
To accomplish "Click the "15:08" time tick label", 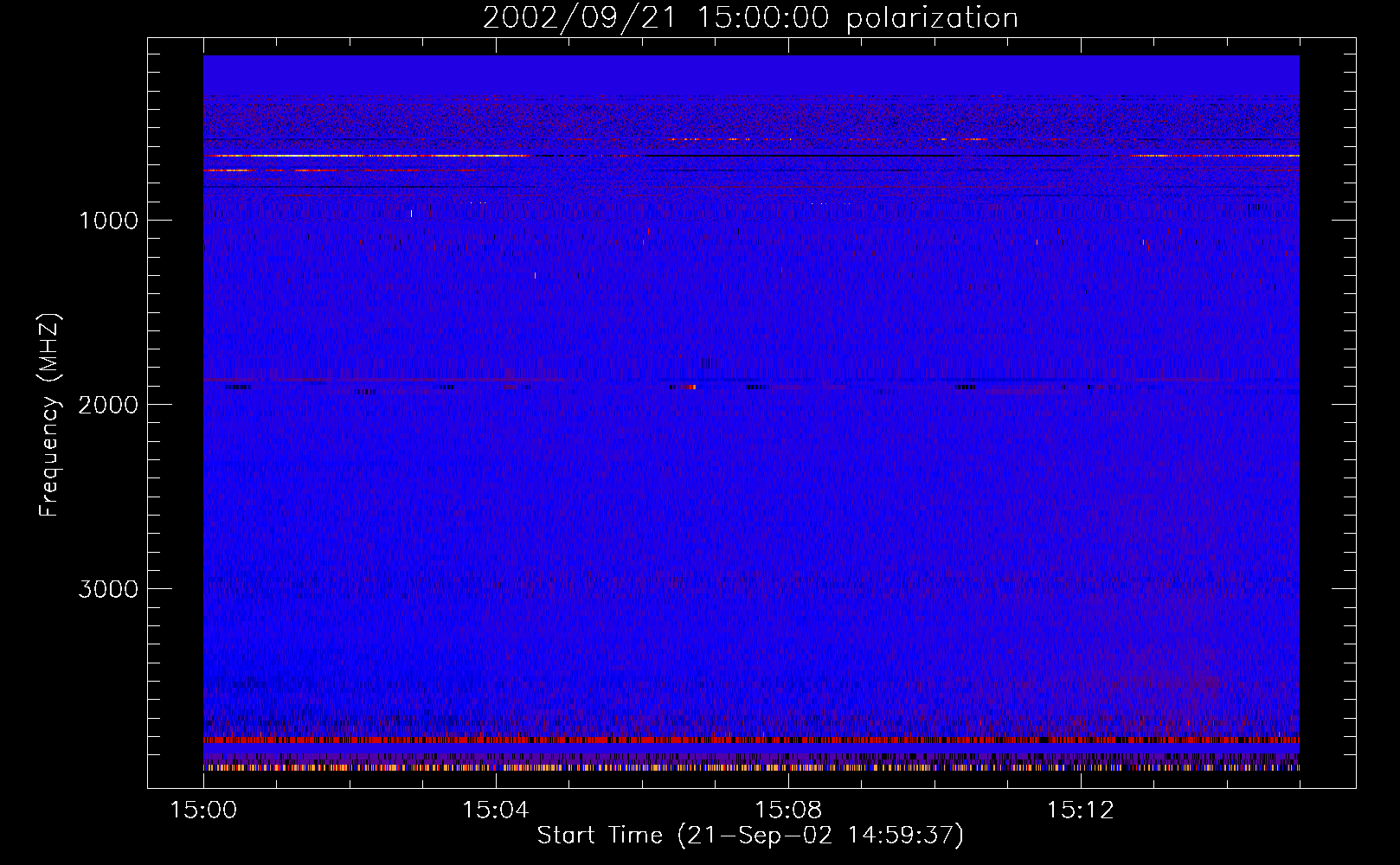I will pos(788,811).
